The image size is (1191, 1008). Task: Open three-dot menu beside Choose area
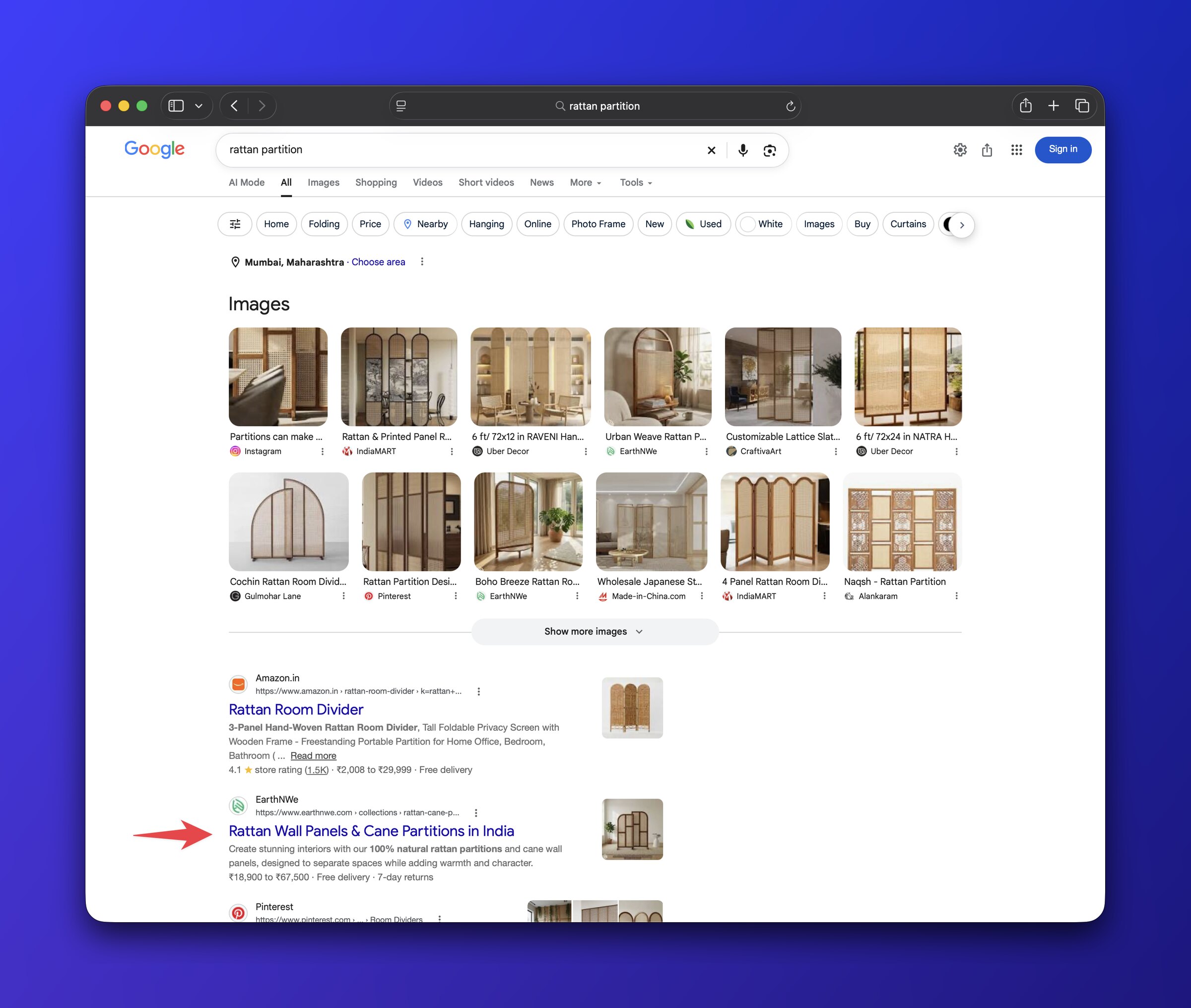tap(422, 262)
